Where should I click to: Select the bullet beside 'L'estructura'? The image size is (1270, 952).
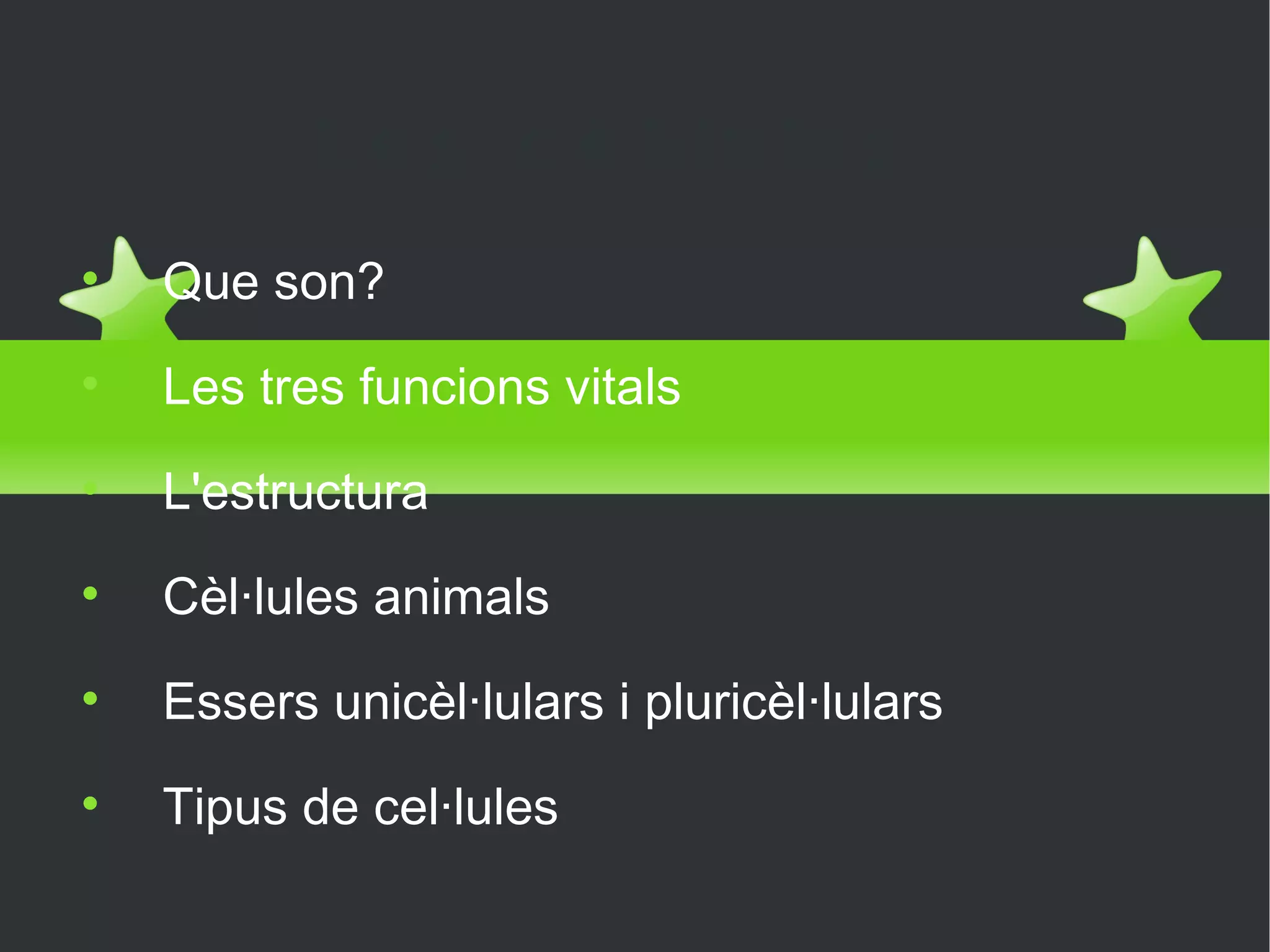tap(91, 489)
